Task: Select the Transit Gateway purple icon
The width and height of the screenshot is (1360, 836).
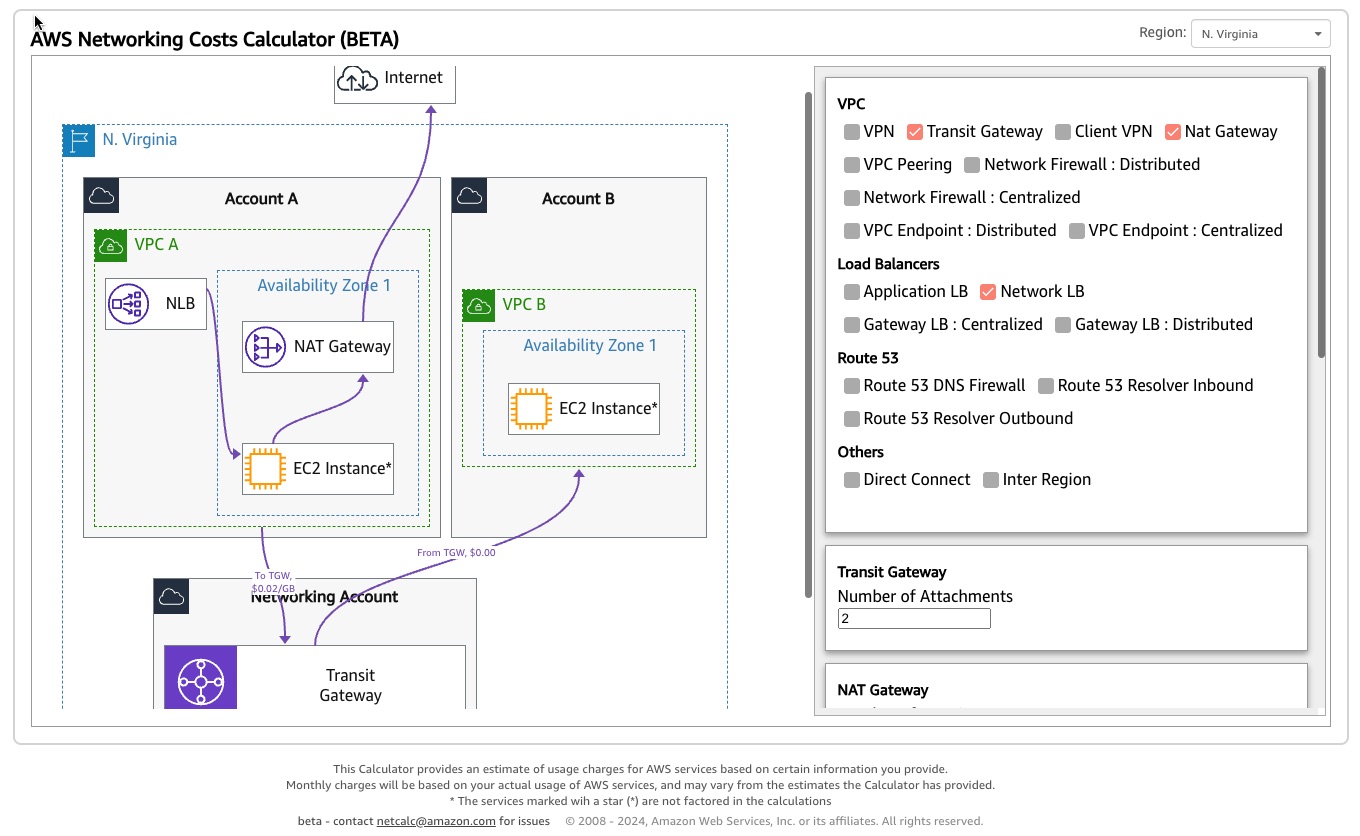Action: coord(201,677)
